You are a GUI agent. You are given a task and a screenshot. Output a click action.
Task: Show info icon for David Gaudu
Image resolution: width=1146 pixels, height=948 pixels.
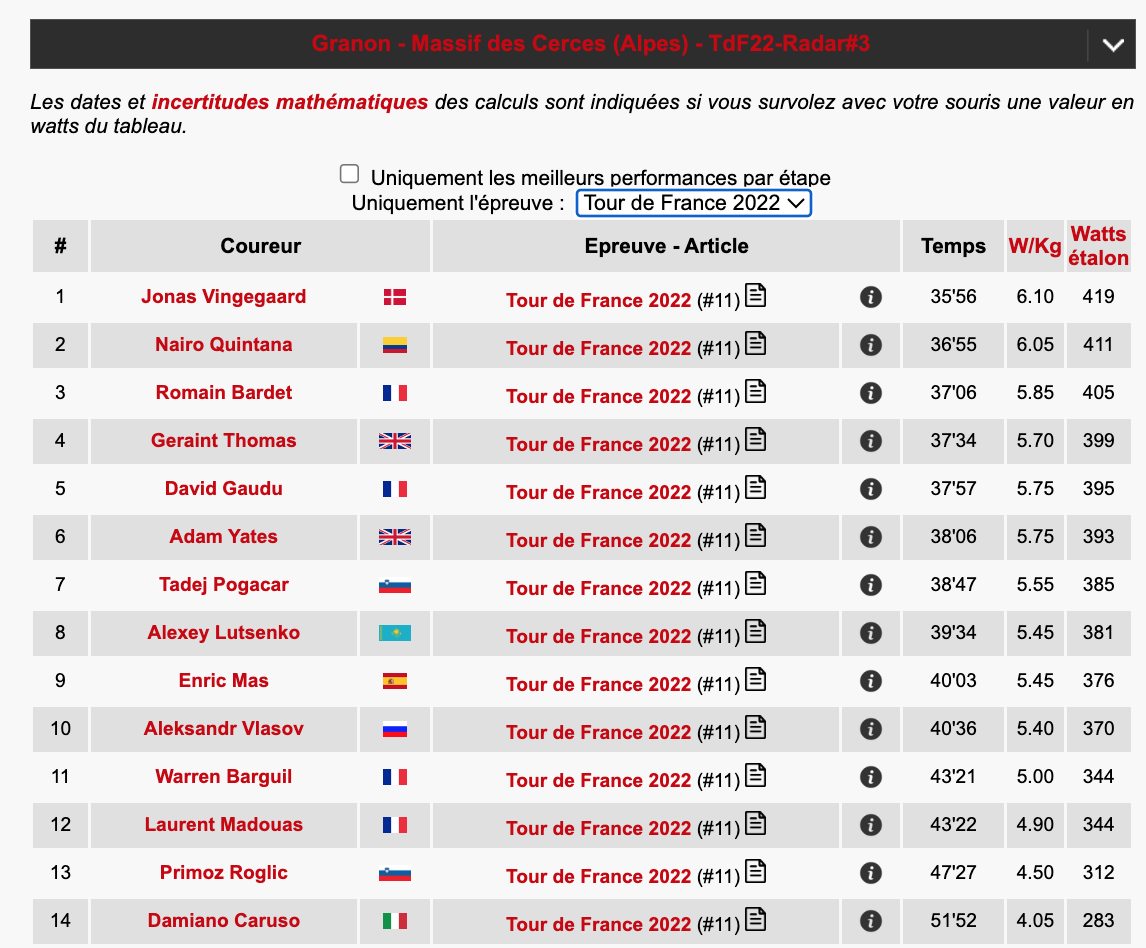[x=870, y=489]
